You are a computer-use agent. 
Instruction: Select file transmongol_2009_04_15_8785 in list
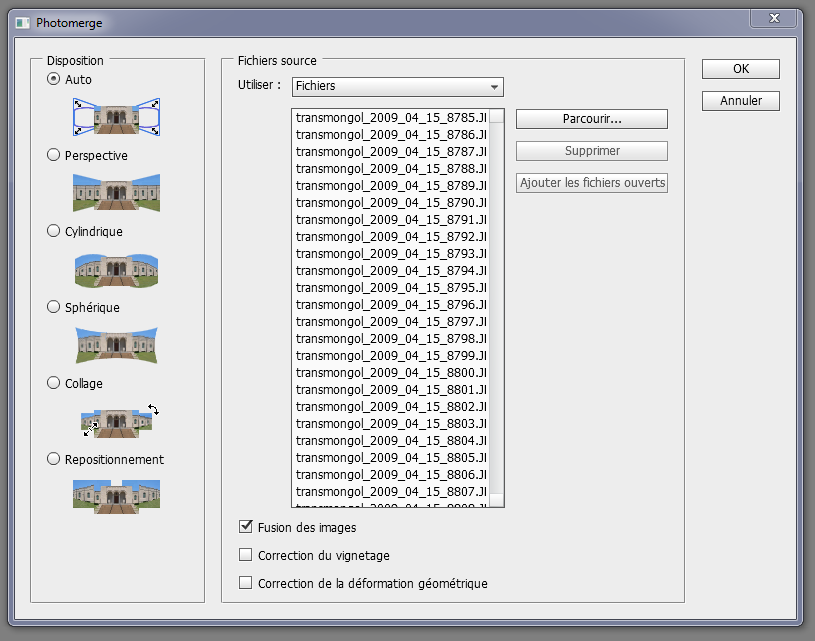(391, 117)
